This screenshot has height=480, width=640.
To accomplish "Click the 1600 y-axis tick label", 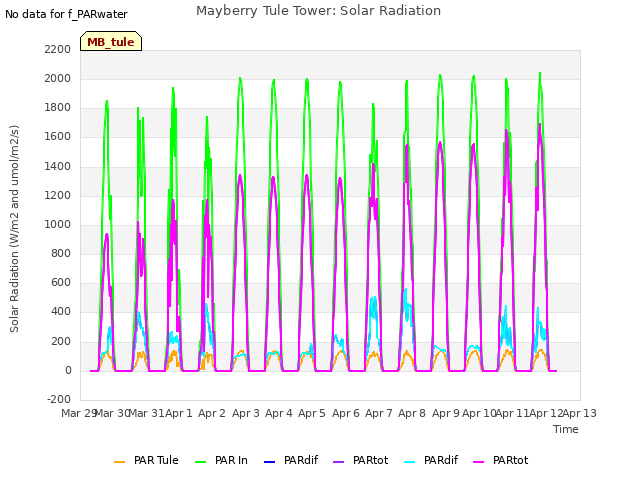I will 58,137.
